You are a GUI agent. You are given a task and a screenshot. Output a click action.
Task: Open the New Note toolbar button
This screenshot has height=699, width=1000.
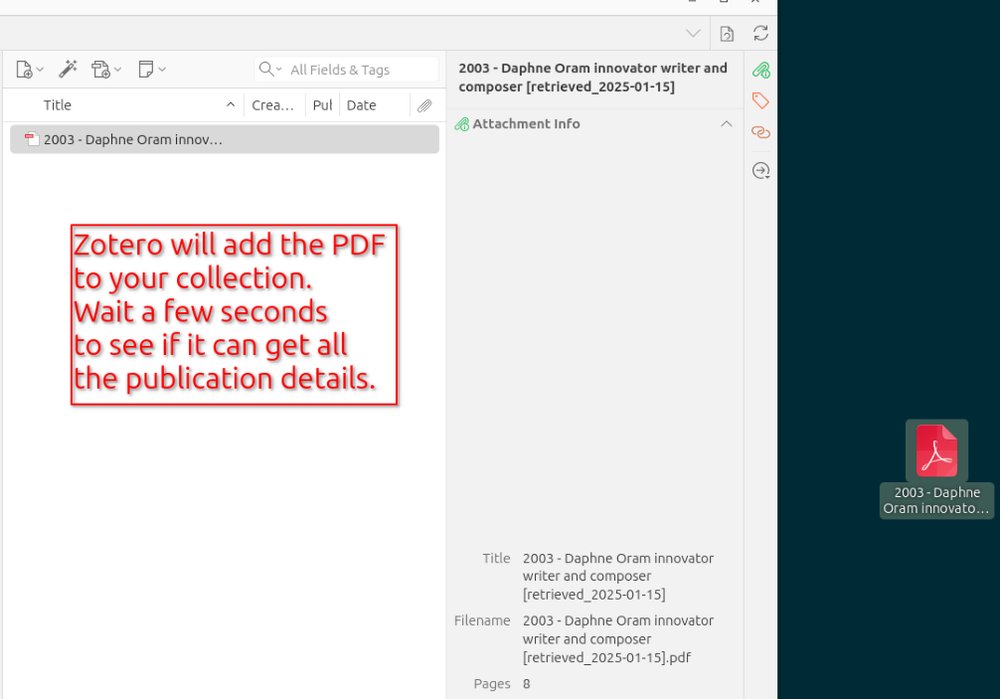click(152, 69)
